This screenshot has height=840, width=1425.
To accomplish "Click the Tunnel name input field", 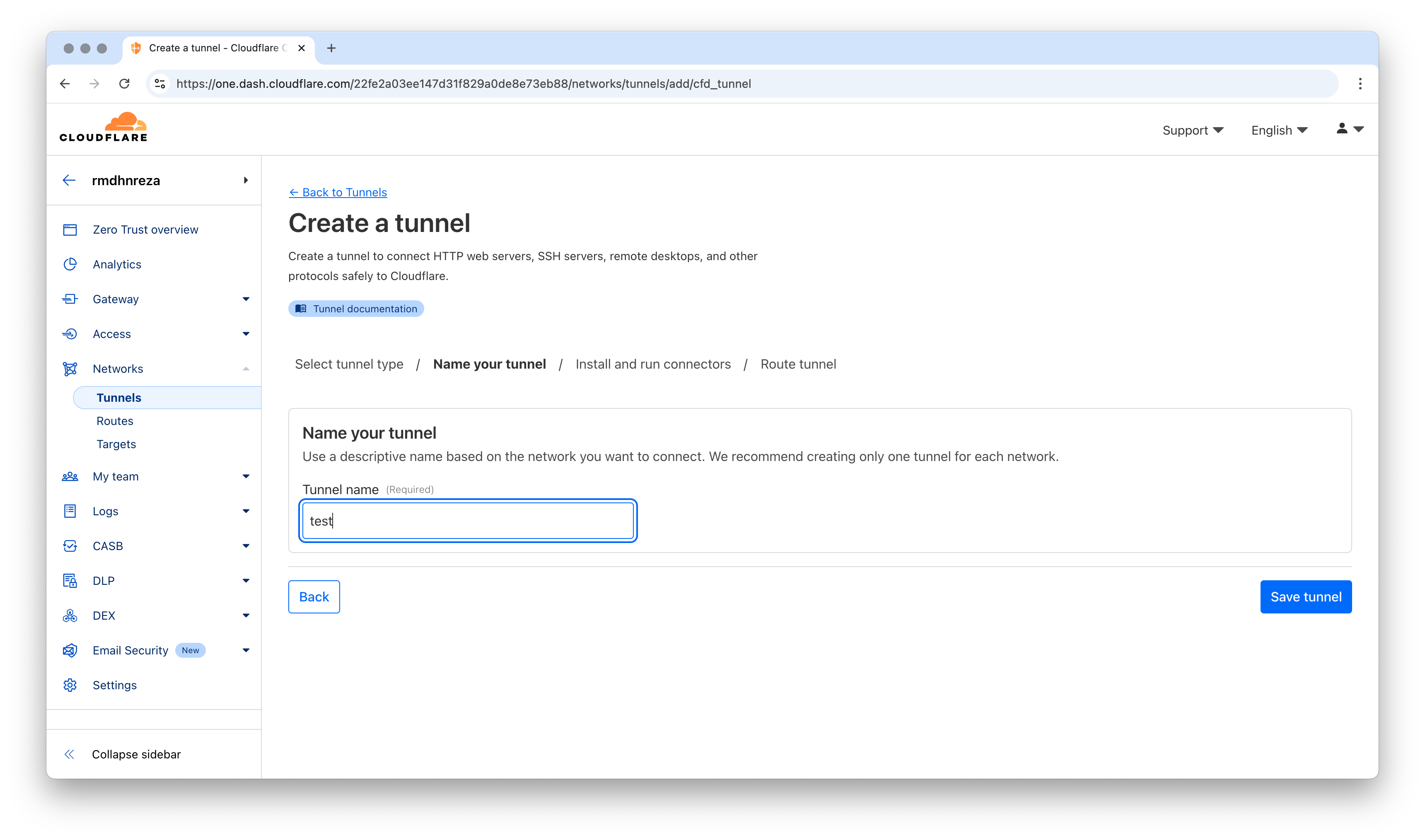I will click(x=468, y=521).
